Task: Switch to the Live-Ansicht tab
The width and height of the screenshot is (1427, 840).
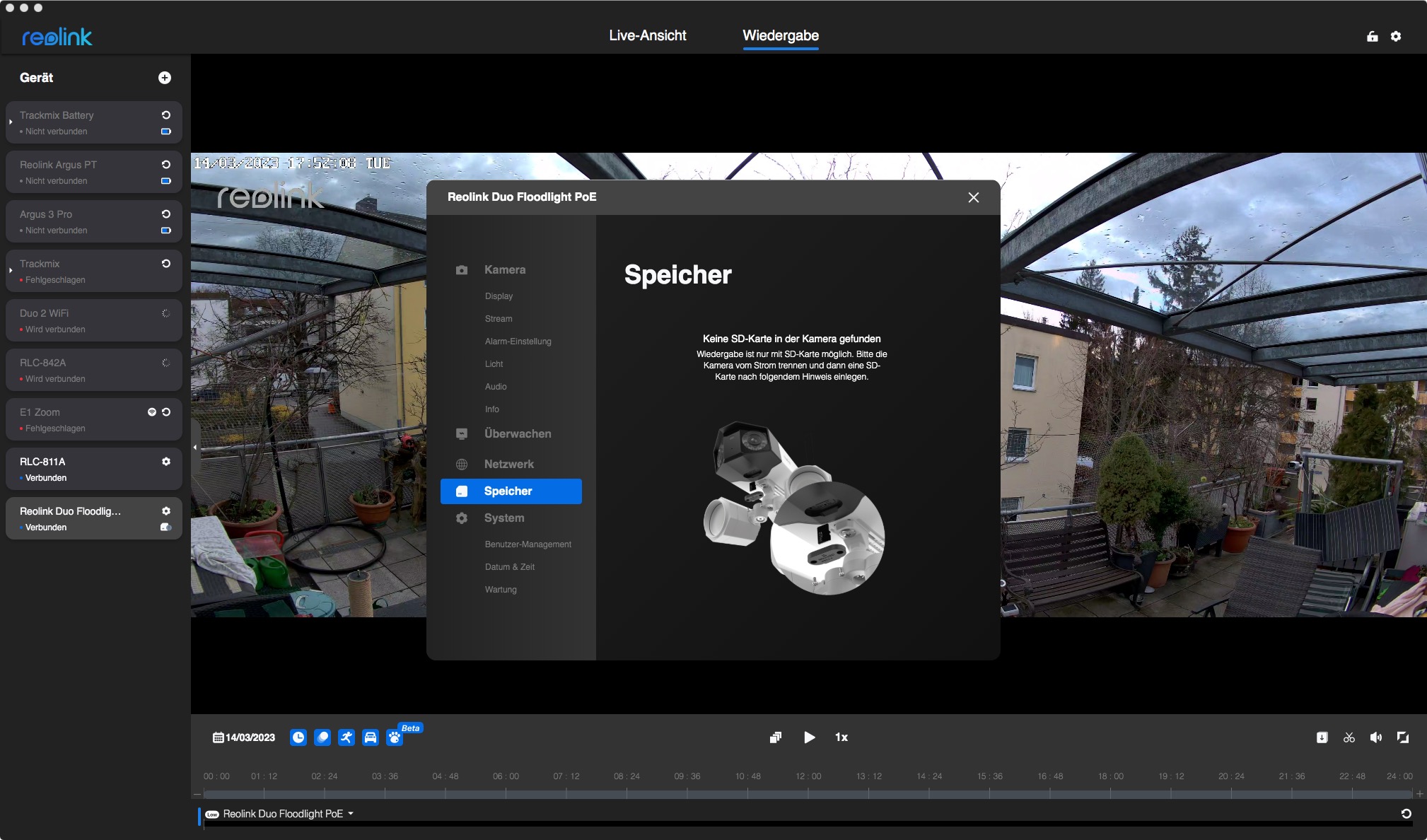Action: click(647, 35)
